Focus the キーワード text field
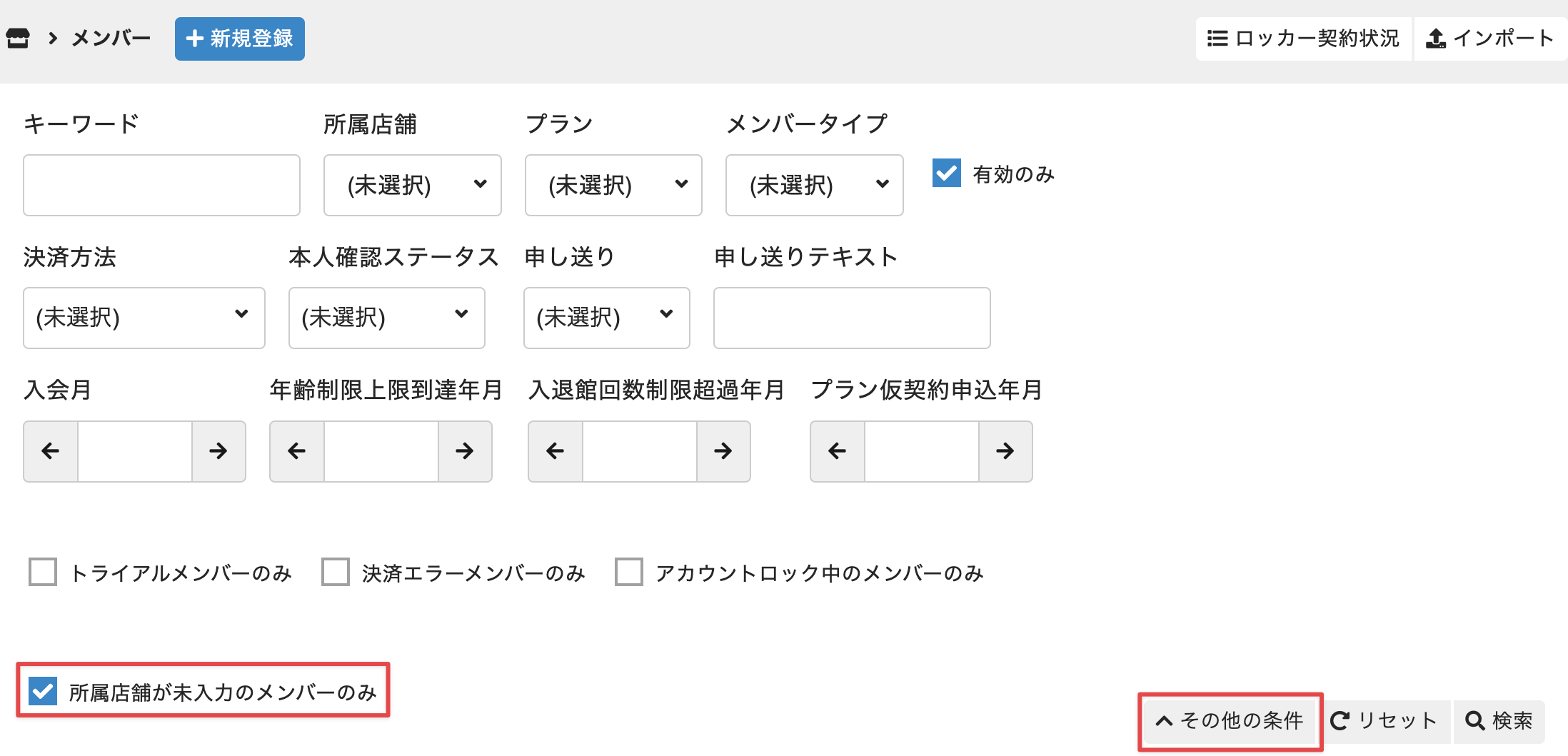 pos(161,186)
